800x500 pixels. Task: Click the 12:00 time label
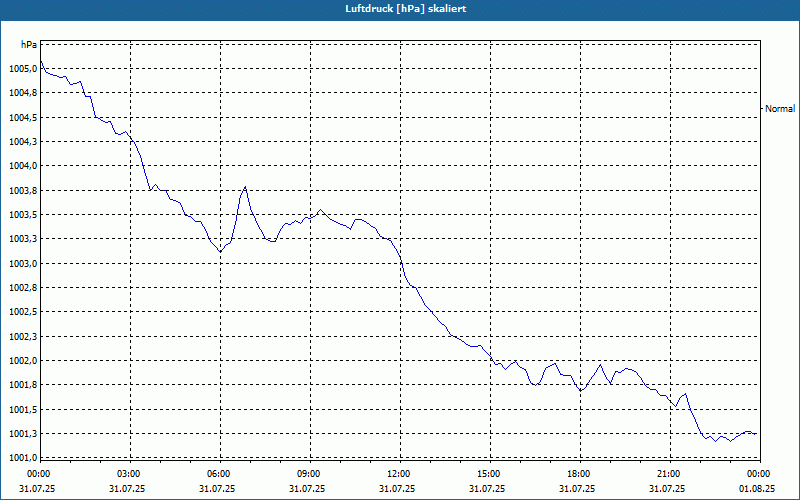coord(398,474)
